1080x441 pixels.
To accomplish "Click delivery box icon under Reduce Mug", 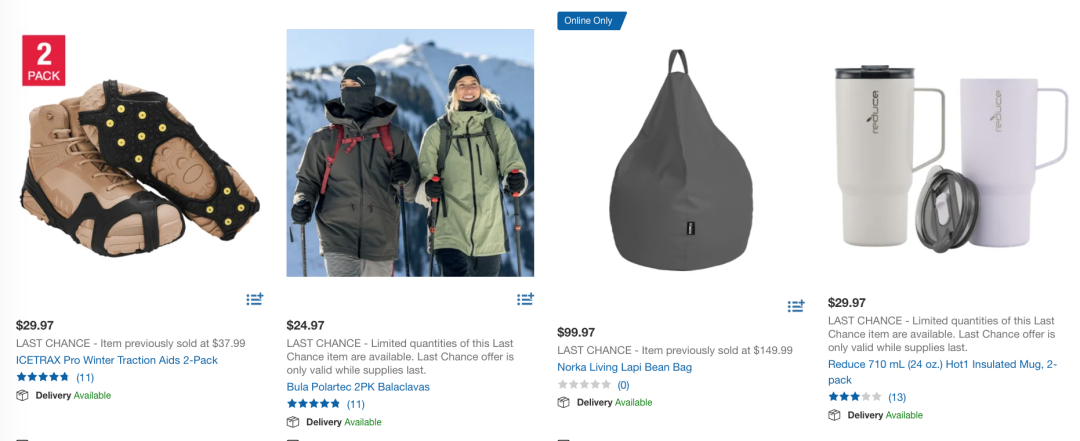I will coord(834,415).
